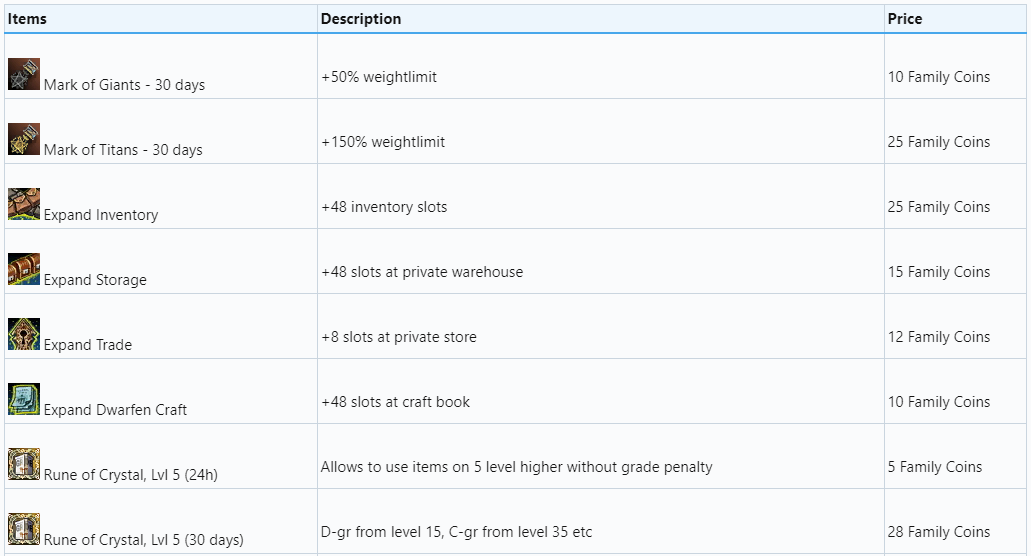1031x556 pixels.
Task: Click the Expand Inventory item name
Action: [101, 215]
